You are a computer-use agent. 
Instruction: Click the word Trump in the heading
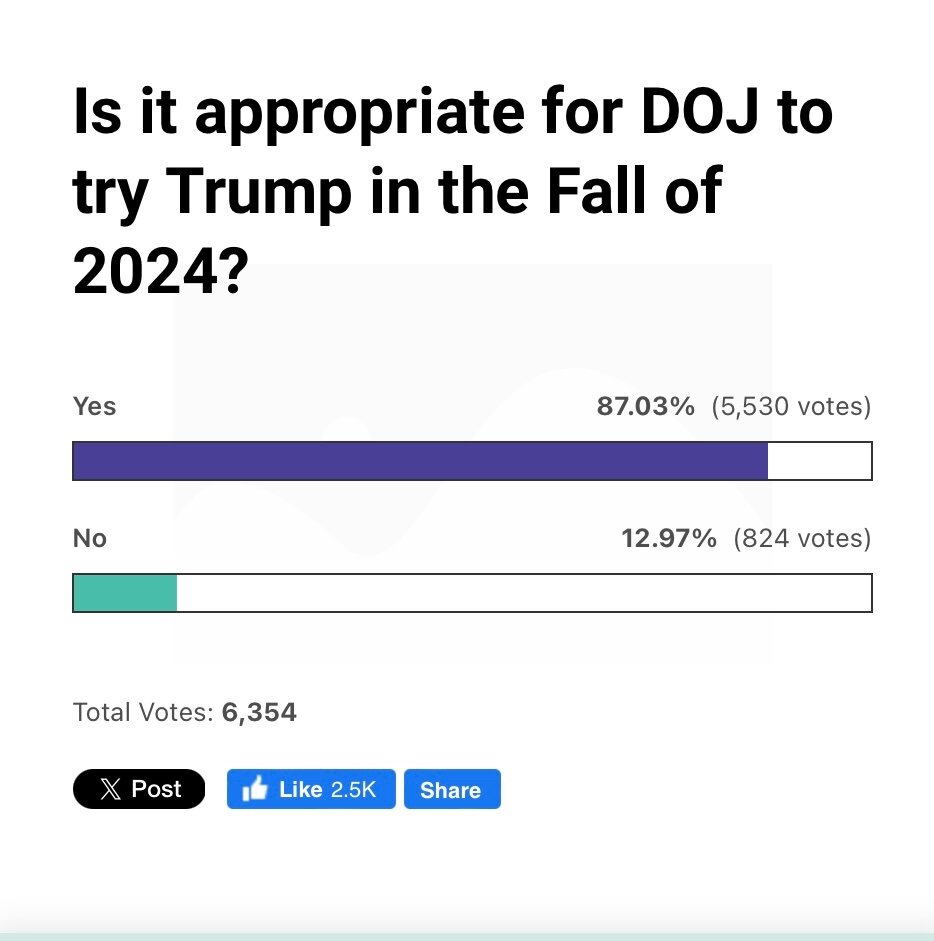click(258, 193)
